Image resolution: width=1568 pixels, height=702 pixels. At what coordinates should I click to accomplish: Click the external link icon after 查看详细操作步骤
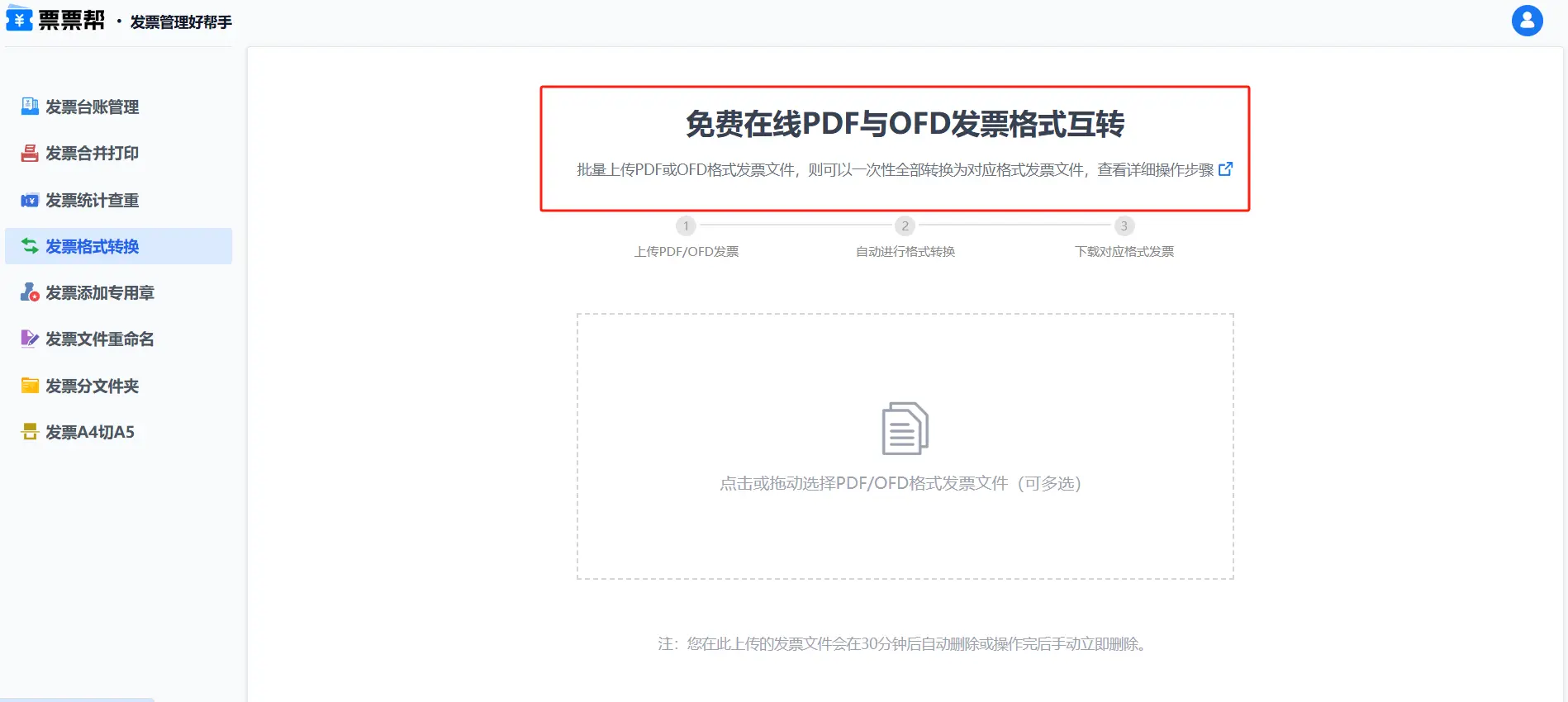[1226, 169]
